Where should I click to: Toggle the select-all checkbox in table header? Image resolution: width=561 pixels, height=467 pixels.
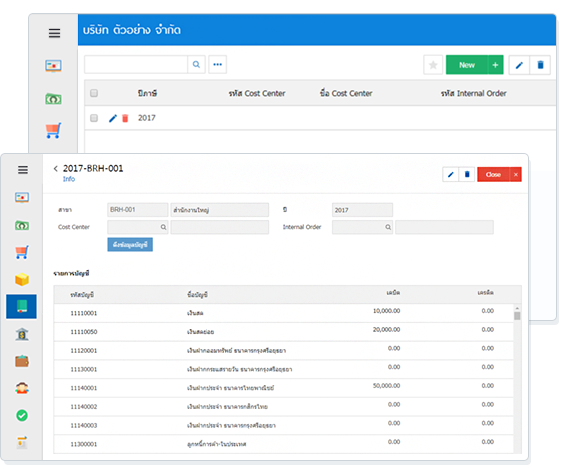click(x=94, y=93)
